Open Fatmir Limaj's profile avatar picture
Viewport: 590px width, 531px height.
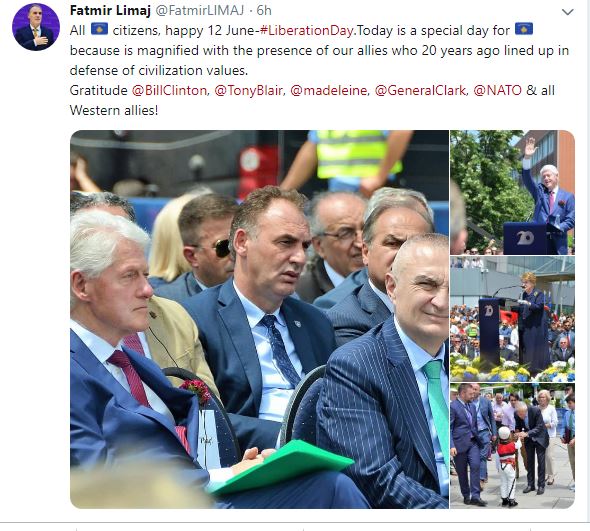pyautogui.click(x=36, y=27)
